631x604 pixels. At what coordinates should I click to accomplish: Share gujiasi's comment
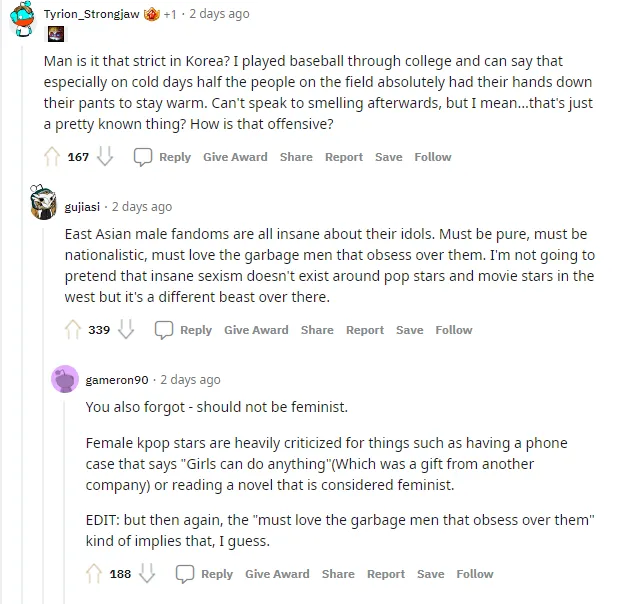click(317, 330)
